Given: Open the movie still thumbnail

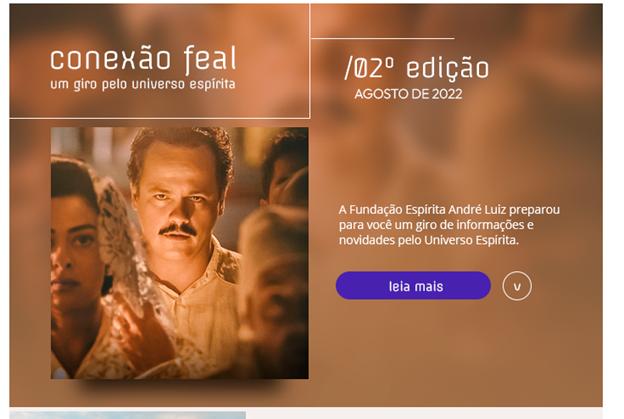Looking at the screenshot, I should click(179, 253).
